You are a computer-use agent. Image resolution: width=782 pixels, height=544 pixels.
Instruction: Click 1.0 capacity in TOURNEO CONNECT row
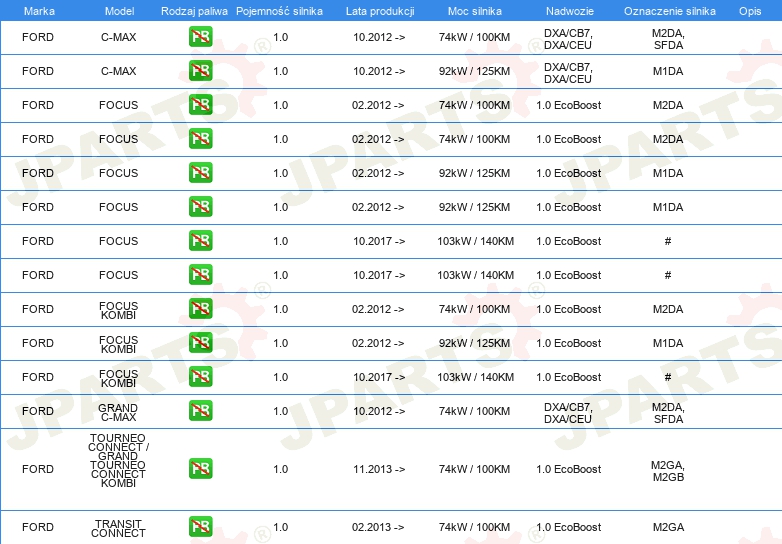tap(281, 469)
